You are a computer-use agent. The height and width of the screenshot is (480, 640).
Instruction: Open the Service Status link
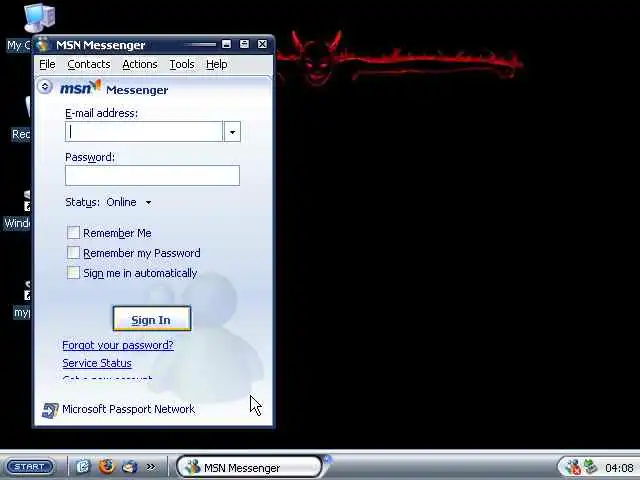pos(97,363)
